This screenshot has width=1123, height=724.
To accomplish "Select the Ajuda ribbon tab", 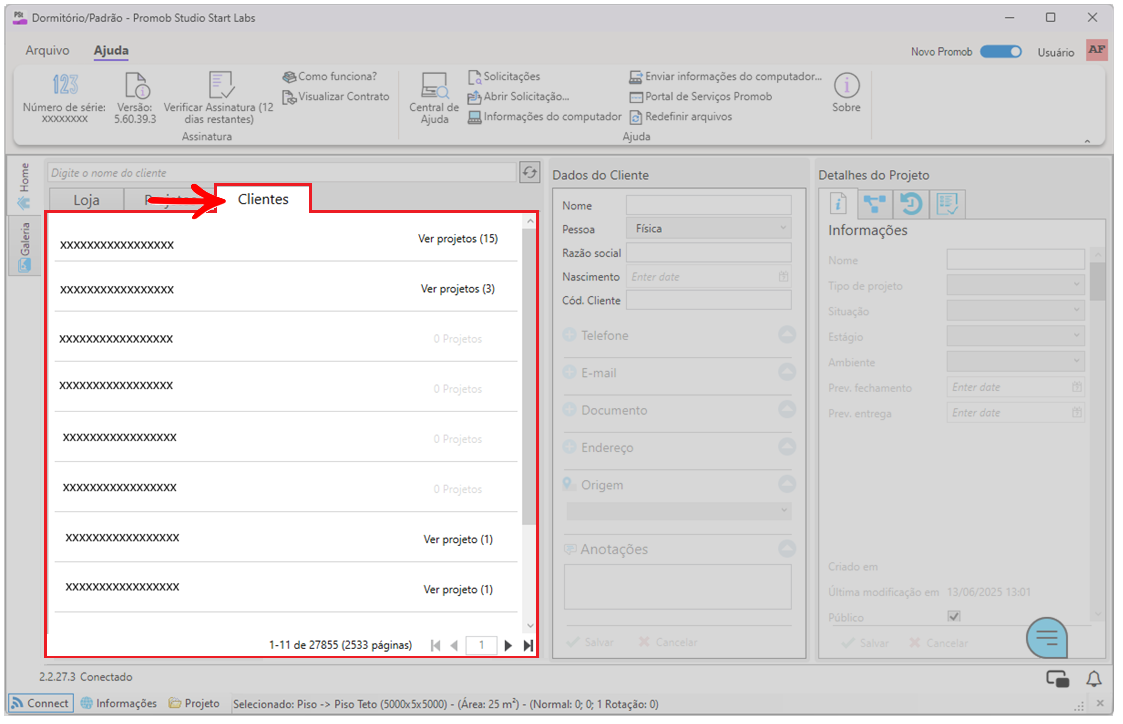I will pyautogui.click(x=111, y=50).
